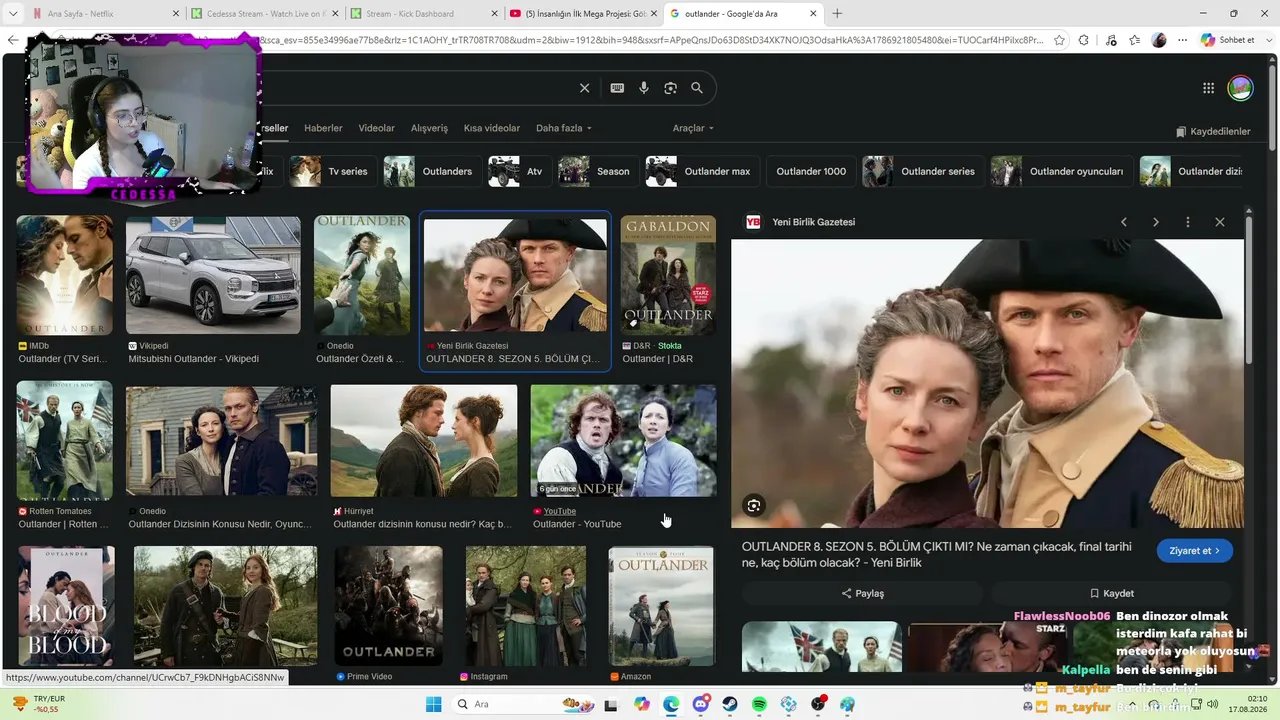Open the Google apps grid

pyautogui.click(x=1208, y=88)
